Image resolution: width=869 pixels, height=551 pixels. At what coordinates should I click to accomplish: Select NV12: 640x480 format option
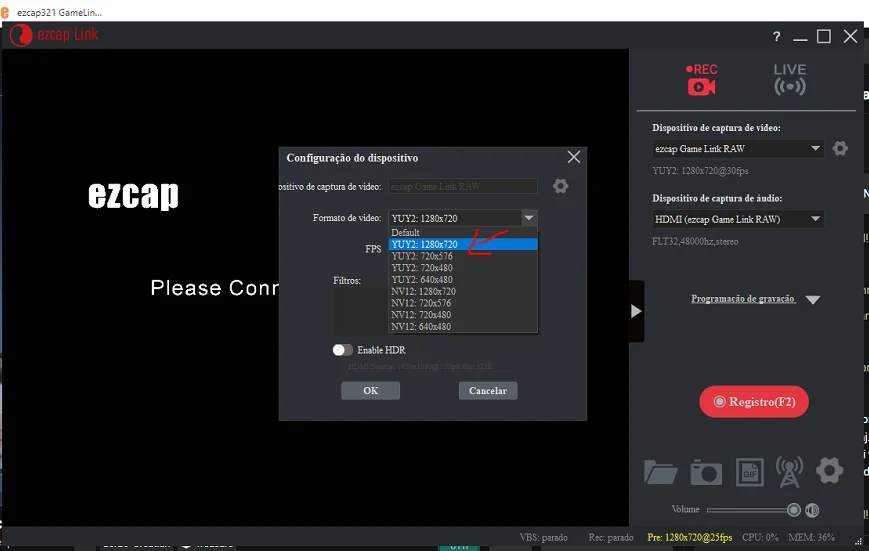coord(463,326)
